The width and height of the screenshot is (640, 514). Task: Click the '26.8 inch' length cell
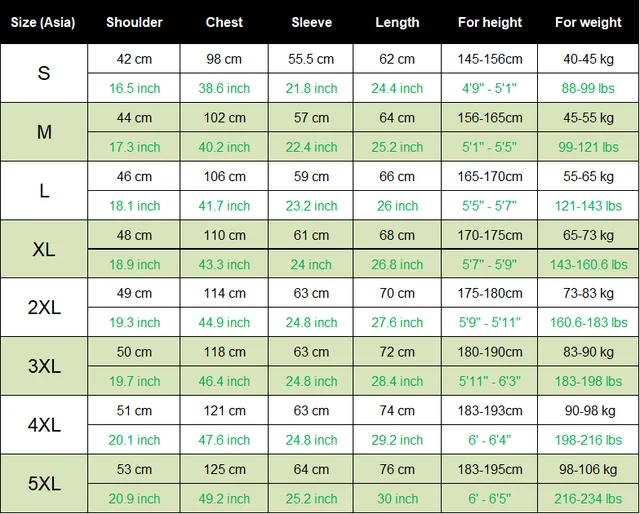tap(397, 265)
